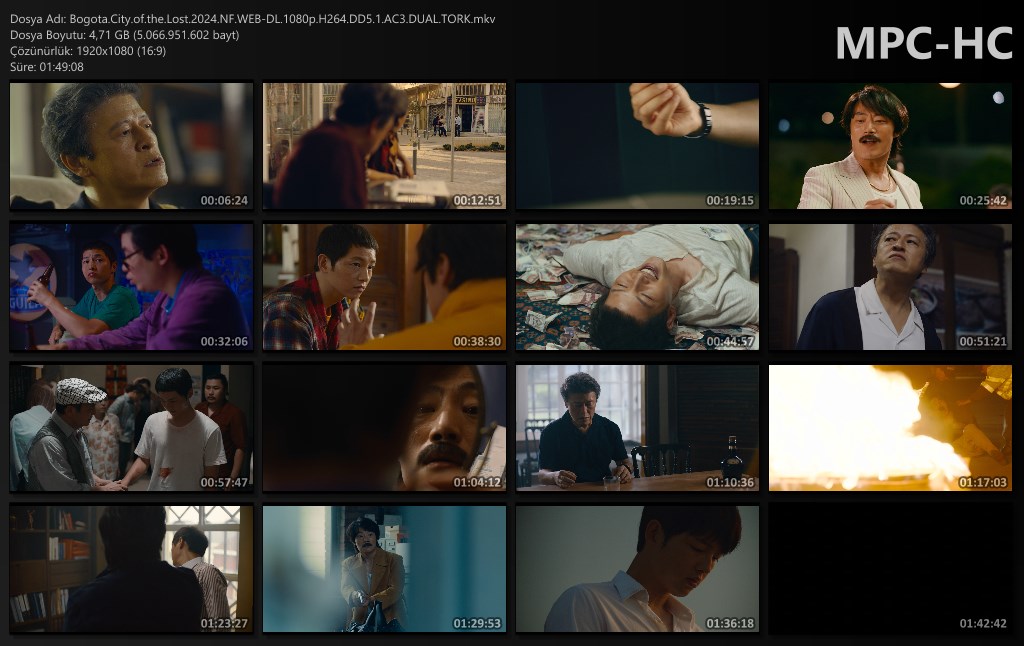The image size is (1024, 646).
Task: Select the thumbnail stamped 00:32:06
Action: click(131, 287)
